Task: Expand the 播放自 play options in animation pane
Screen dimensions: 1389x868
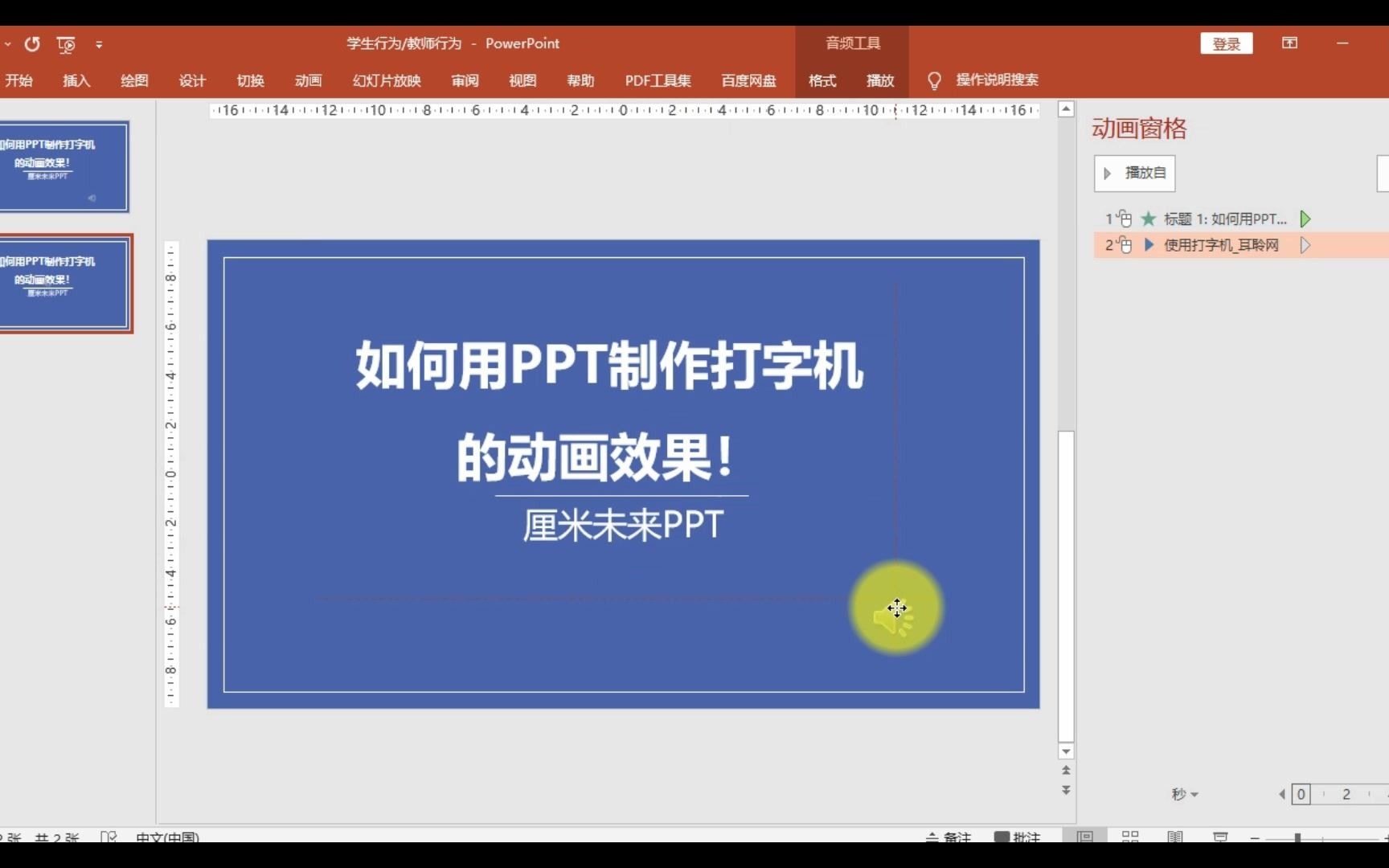Action: coord(1108,174)
